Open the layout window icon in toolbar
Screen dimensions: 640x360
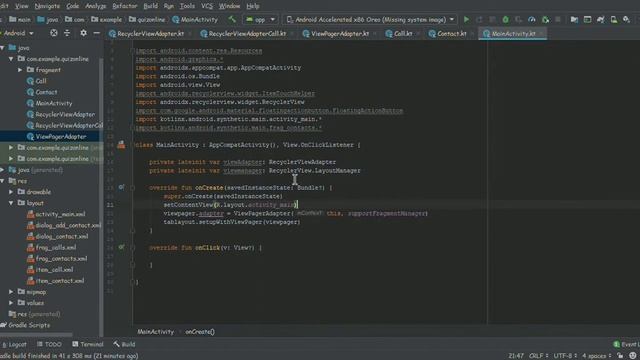click(587, 19)
